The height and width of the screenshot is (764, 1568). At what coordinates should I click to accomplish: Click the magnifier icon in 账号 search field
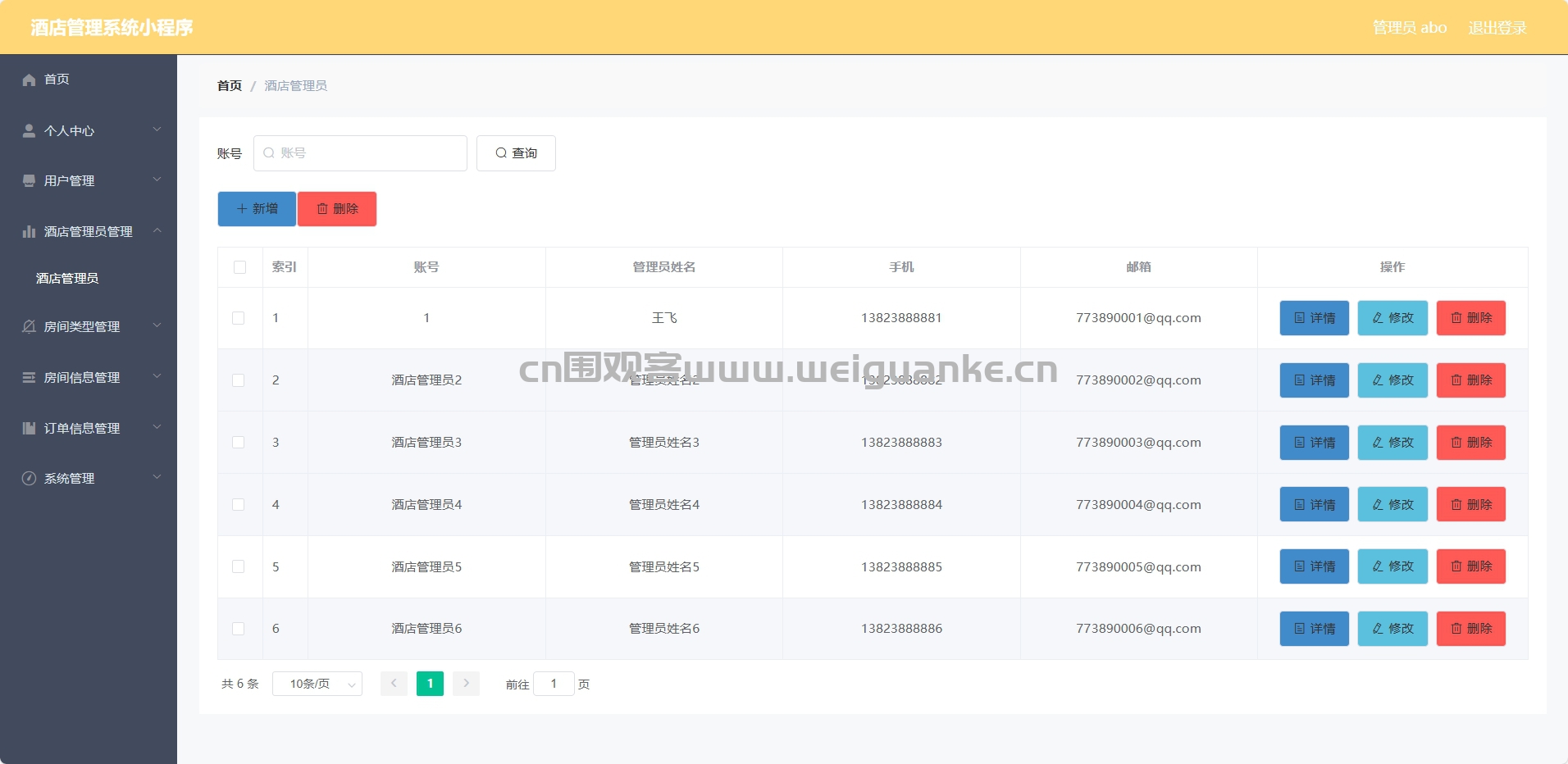click(269, 153)
